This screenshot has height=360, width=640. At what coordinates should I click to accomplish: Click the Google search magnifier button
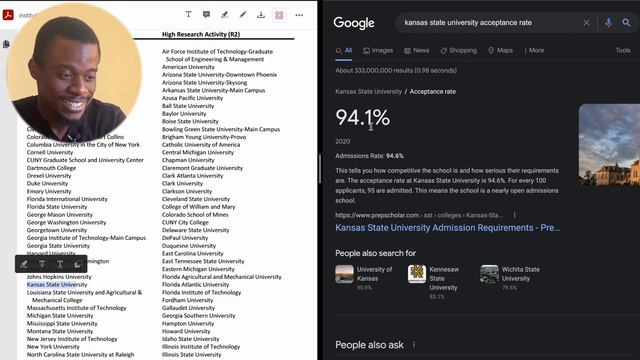626,23
